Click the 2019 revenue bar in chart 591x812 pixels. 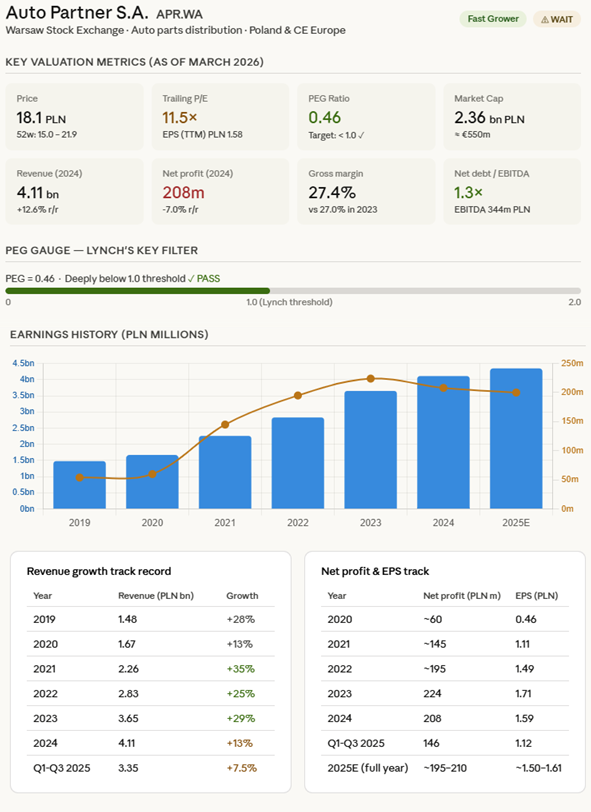[79, 485]
